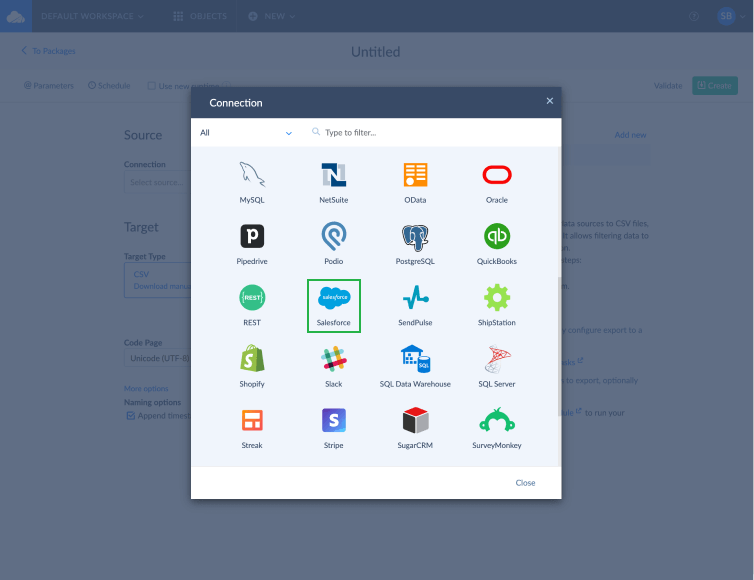Click the Untitled package title
Viewport: 754px width, 580px height.
(x=376, y=52)
